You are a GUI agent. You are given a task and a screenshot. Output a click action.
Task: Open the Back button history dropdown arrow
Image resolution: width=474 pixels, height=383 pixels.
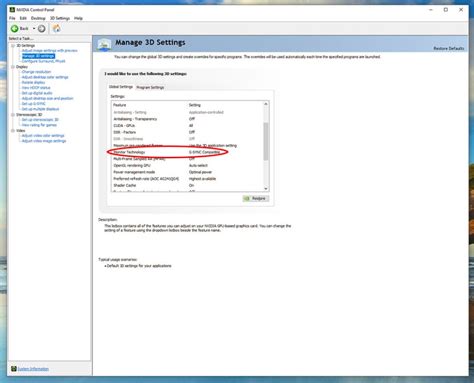(x=34, y=29)
